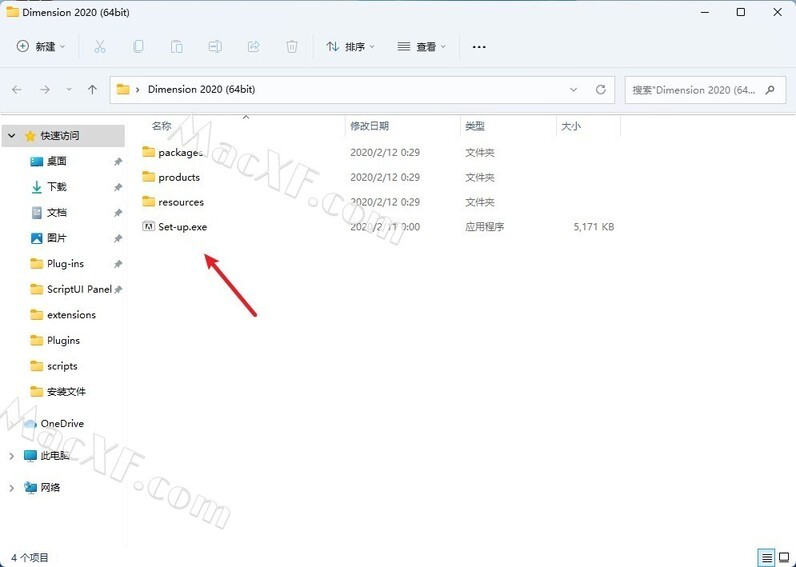Open the 新建 (New) menu
This screenshot has width=796, height=567.
[41, 47]
